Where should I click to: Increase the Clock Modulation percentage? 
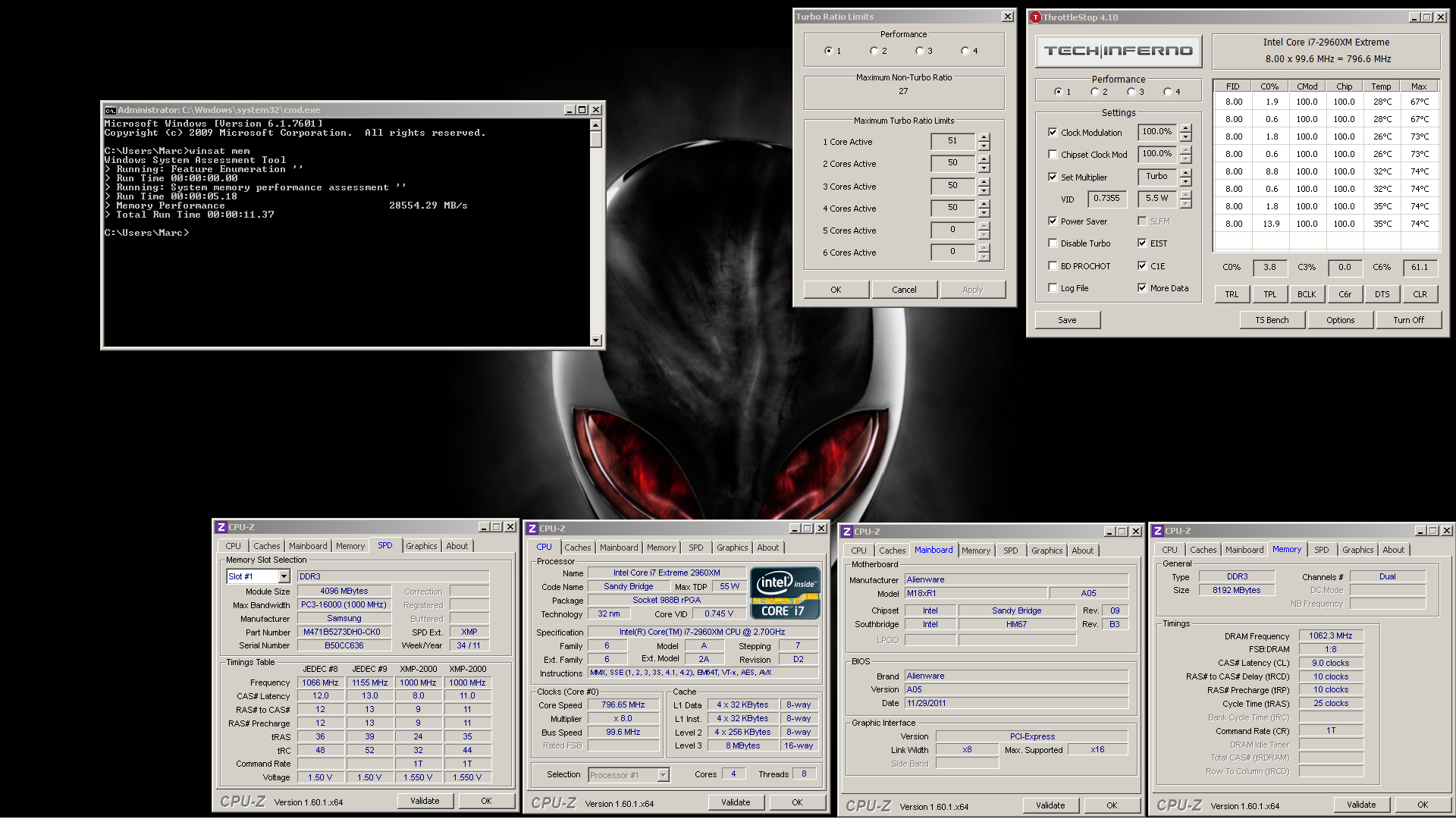click(1185, 128)
